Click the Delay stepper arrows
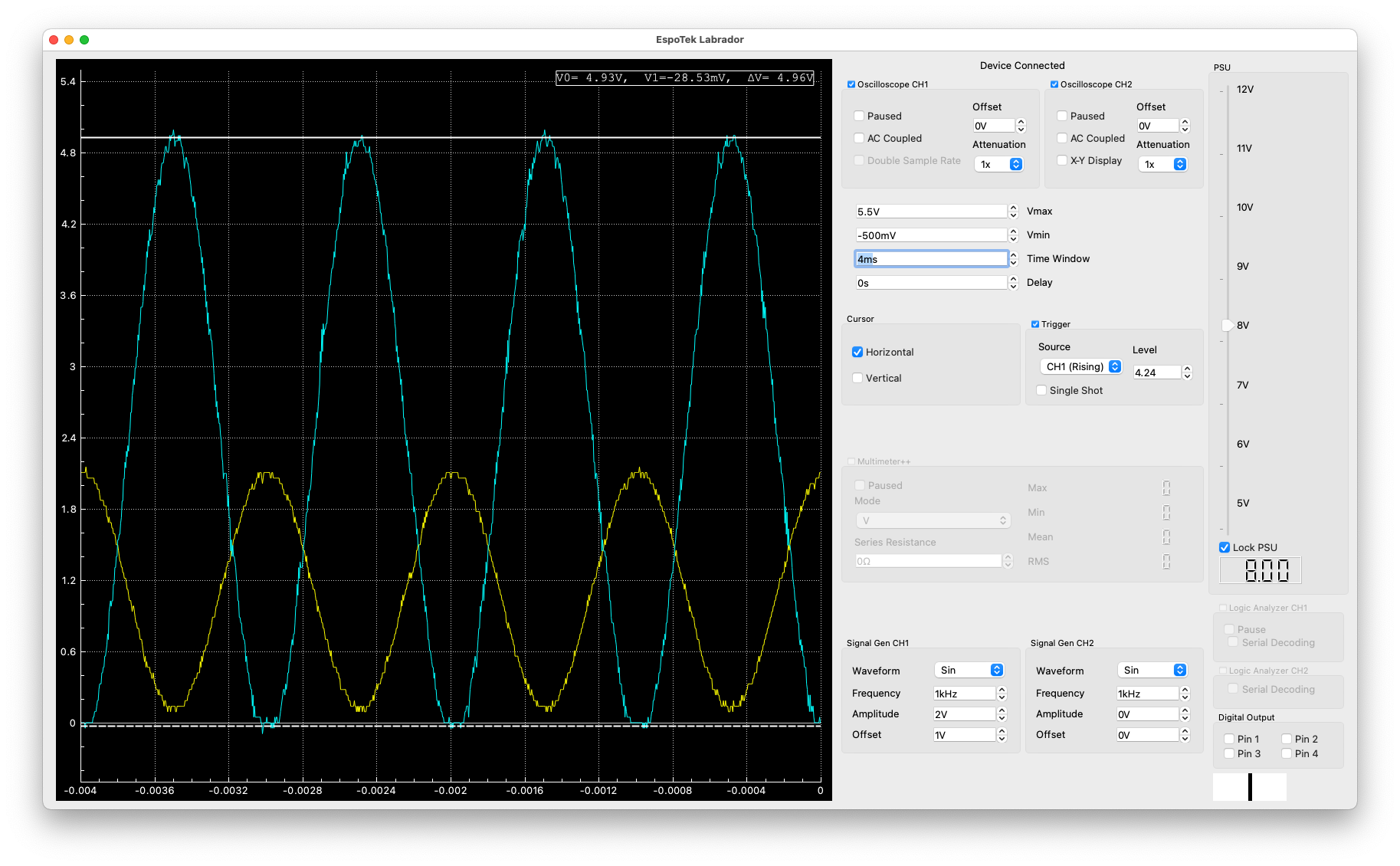The height and width of the screenshot is (866, 1400). 1013,283
